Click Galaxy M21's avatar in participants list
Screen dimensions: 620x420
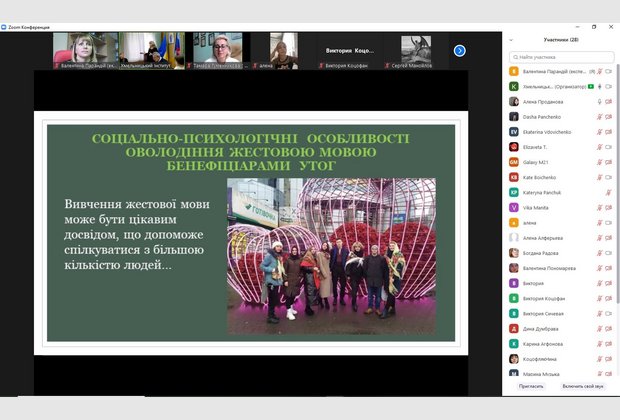pyautogui.click(x=514, y=162)
